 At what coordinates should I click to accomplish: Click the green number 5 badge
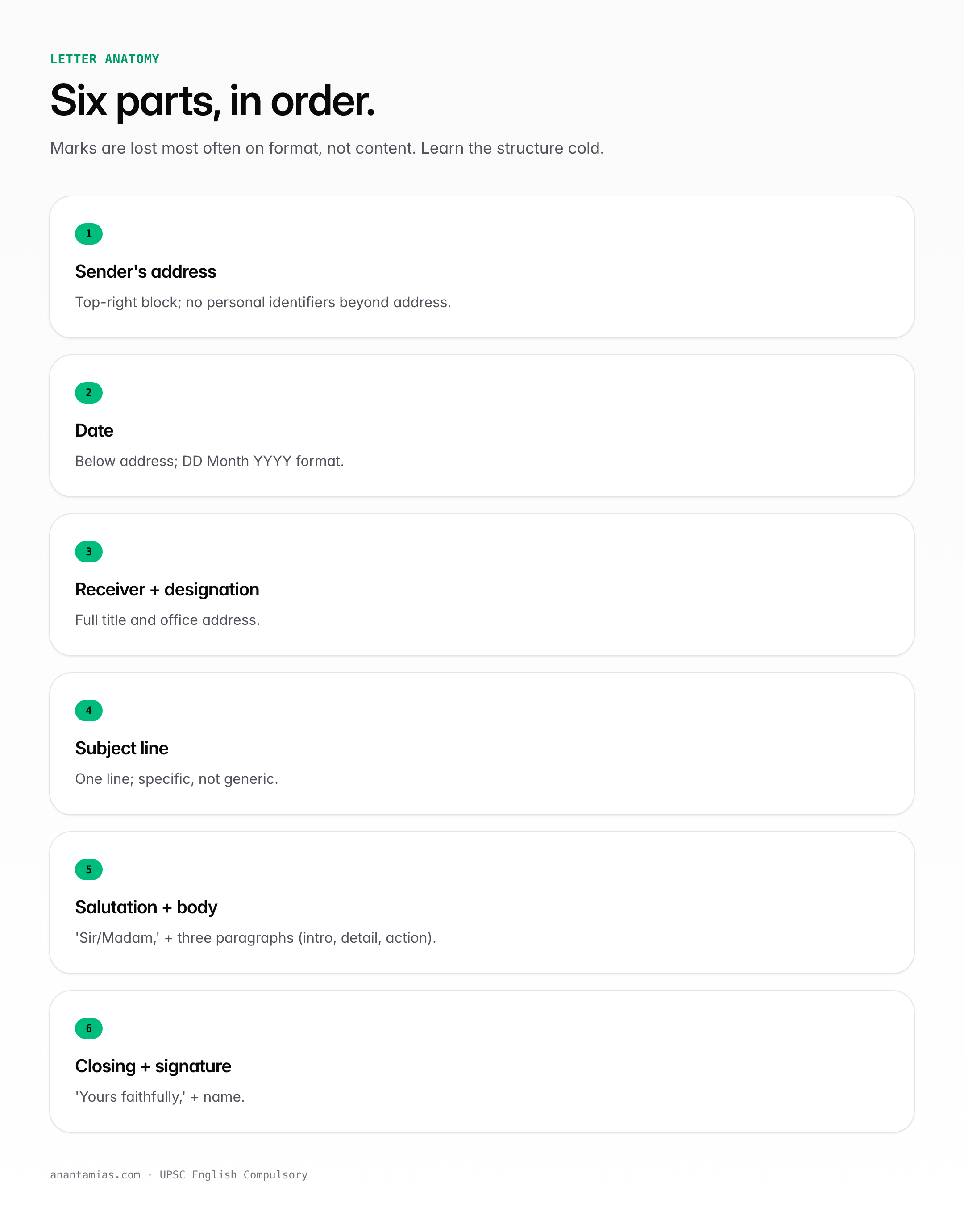click(89, 870)
